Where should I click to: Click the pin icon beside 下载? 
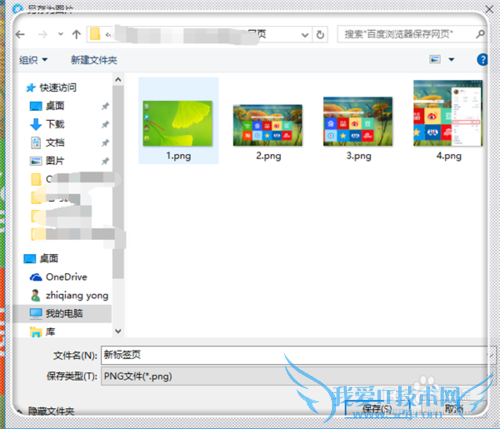(x=105, y=125)
